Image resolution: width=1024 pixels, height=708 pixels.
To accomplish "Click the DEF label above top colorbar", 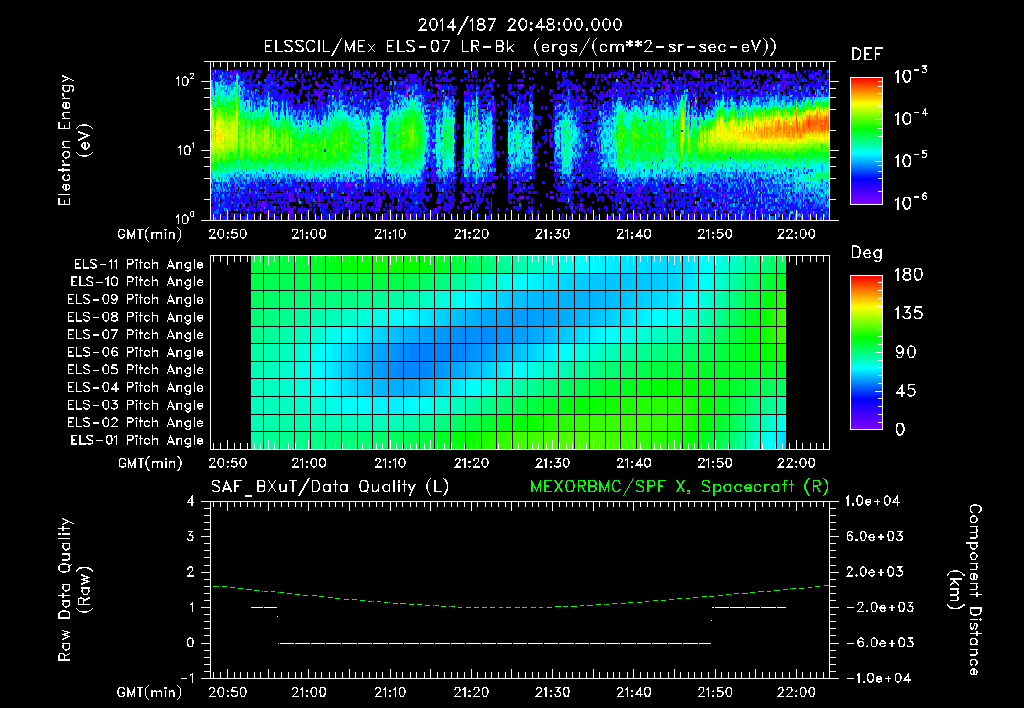I will [867, 54].
